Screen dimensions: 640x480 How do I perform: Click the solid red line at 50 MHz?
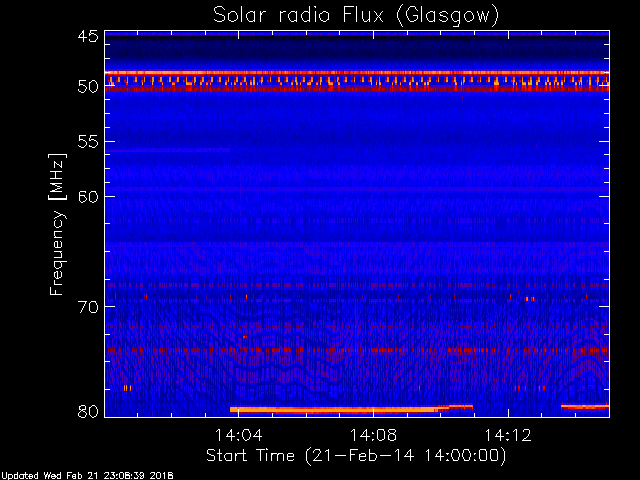[357, 89]
